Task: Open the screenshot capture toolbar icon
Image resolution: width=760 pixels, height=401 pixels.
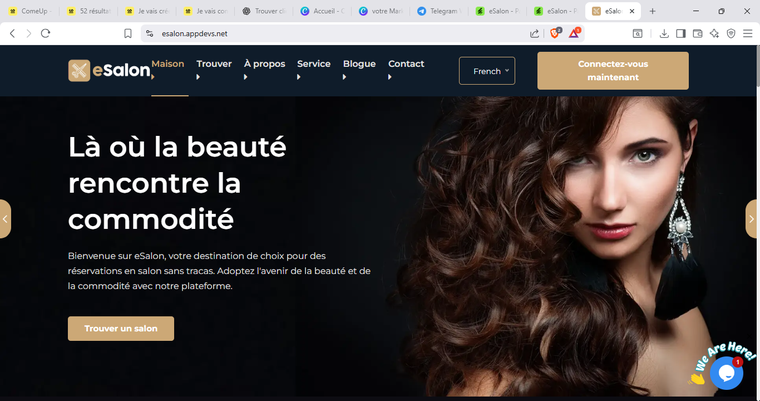Action: (x=638, y=33)
